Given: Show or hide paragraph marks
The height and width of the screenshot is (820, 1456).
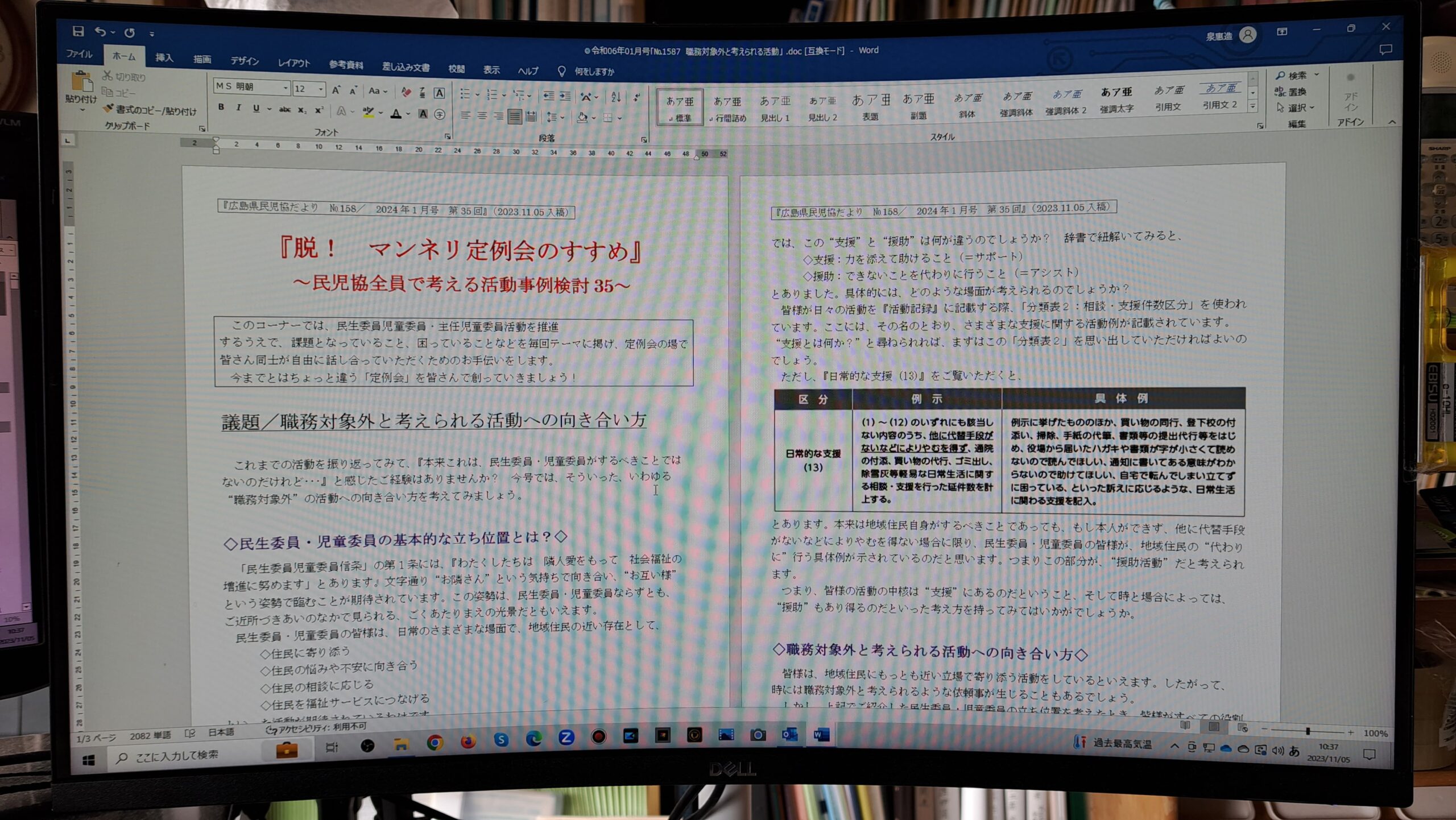Looking at the screenshot, I should 636,97.
